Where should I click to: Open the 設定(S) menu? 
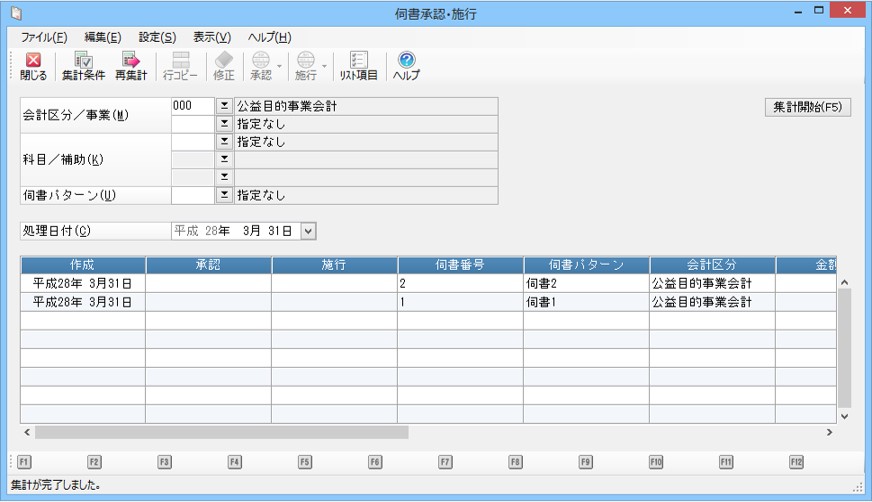click(157, 37)
